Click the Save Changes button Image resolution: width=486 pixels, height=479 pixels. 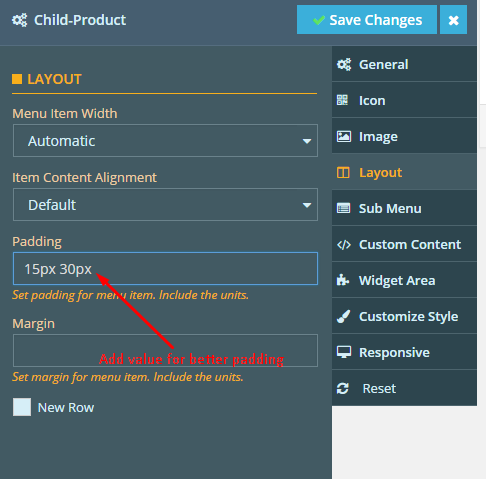click(367, 20)
